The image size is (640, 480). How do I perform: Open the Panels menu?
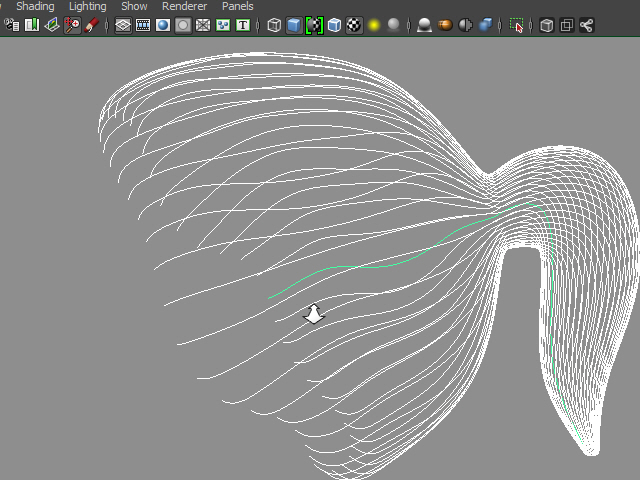[238, 6]
